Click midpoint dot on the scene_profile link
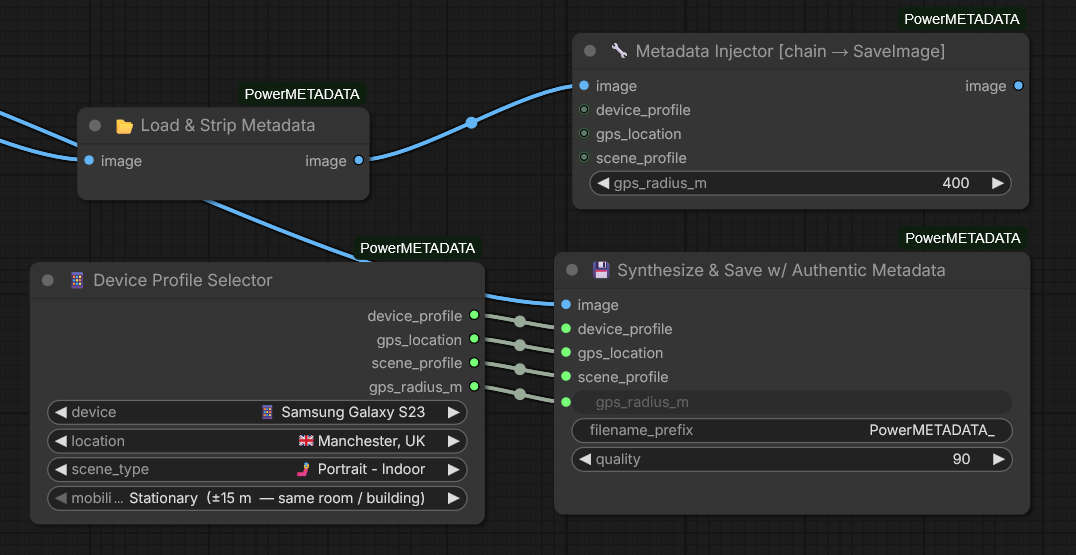 (x=520, y=369)
